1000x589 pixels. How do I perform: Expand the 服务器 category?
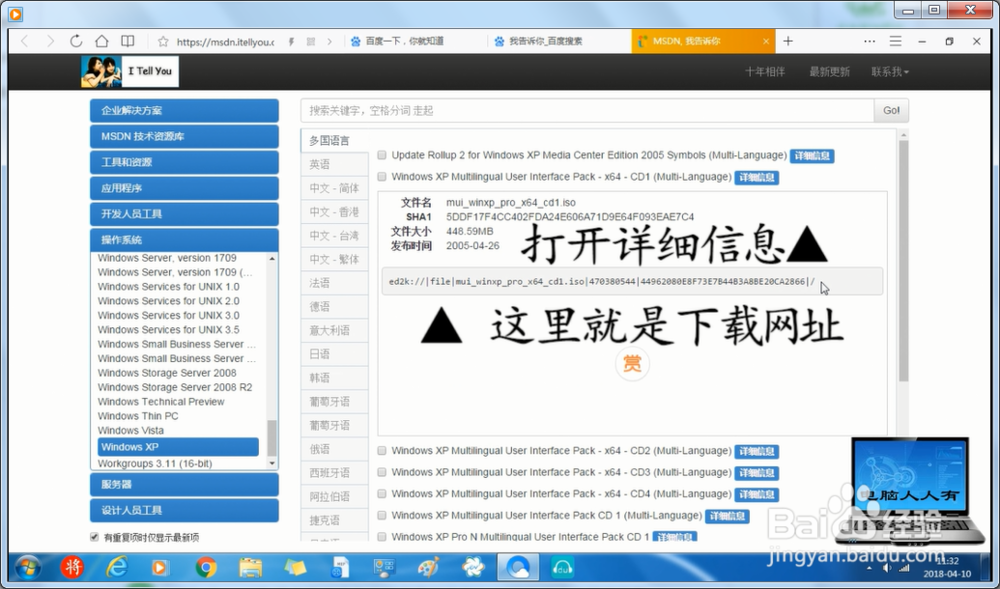pos(184,484)
